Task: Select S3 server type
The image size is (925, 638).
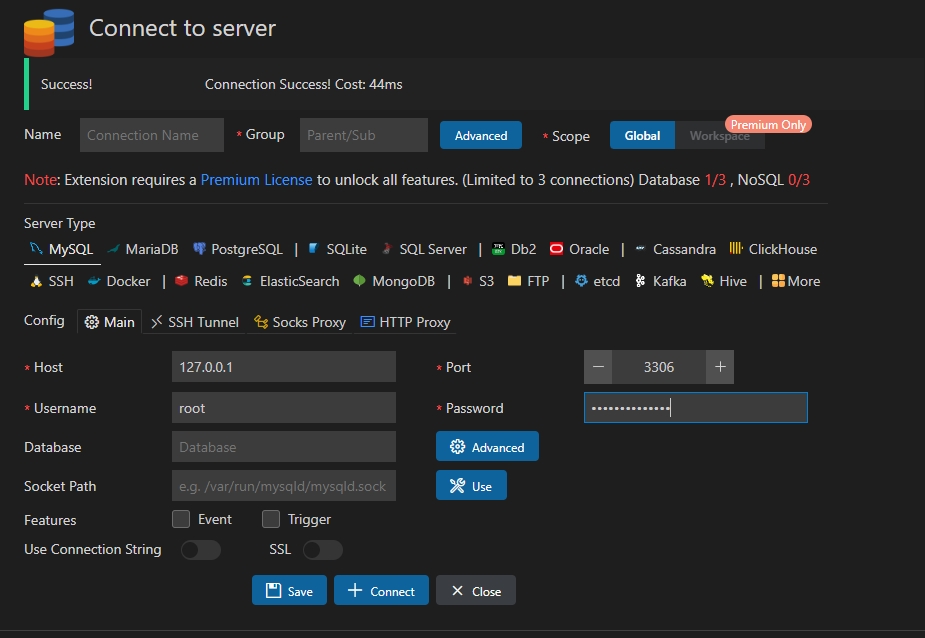Action: pyautogui.click(x=478, y=281)
